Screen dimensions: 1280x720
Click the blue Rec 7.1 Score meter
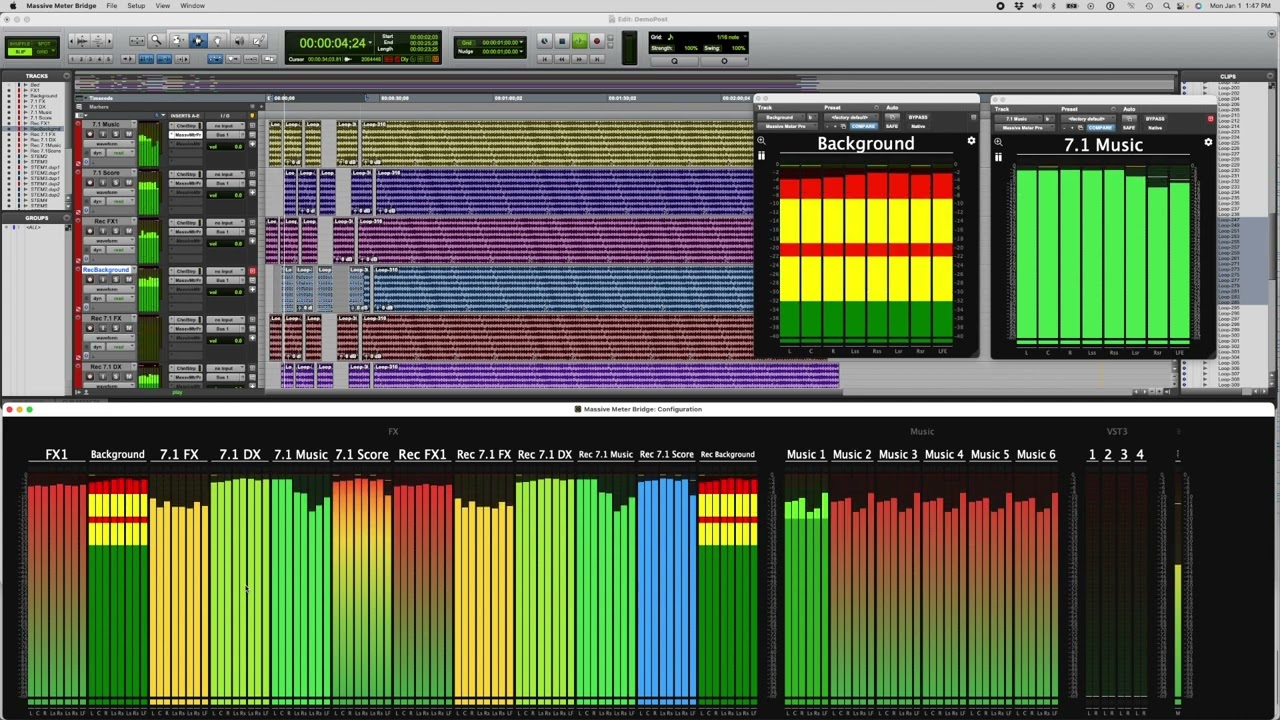(x=667, y=590)
